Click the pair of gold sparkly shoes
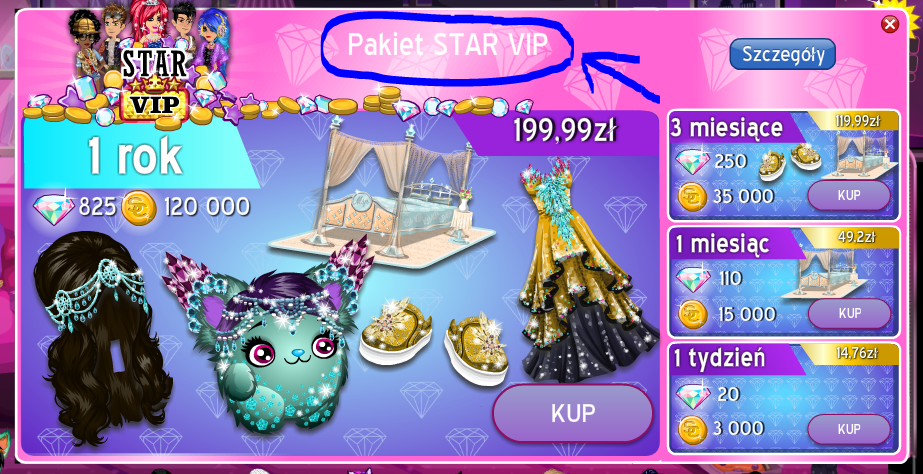The image size is (923, 474). pyautogui.click(x=434, y=340)
